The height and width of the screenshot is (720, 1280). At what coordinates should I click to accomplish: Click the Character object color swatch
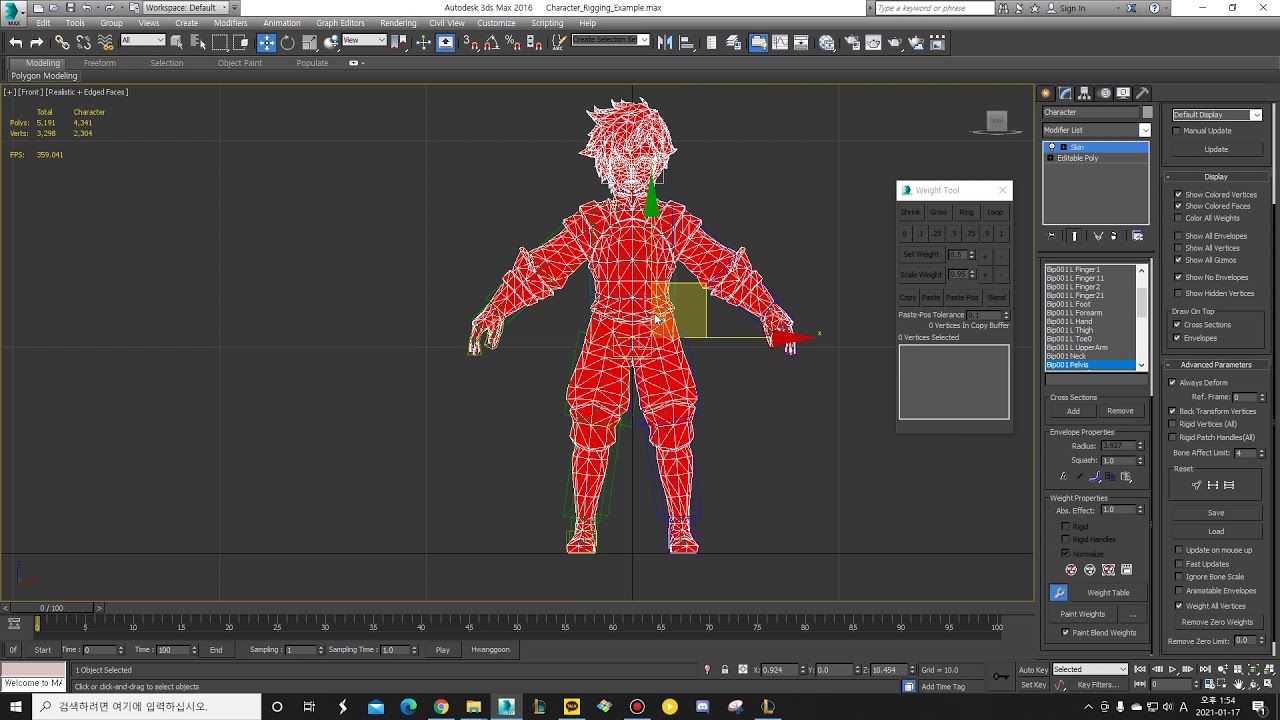point(1147,112)
